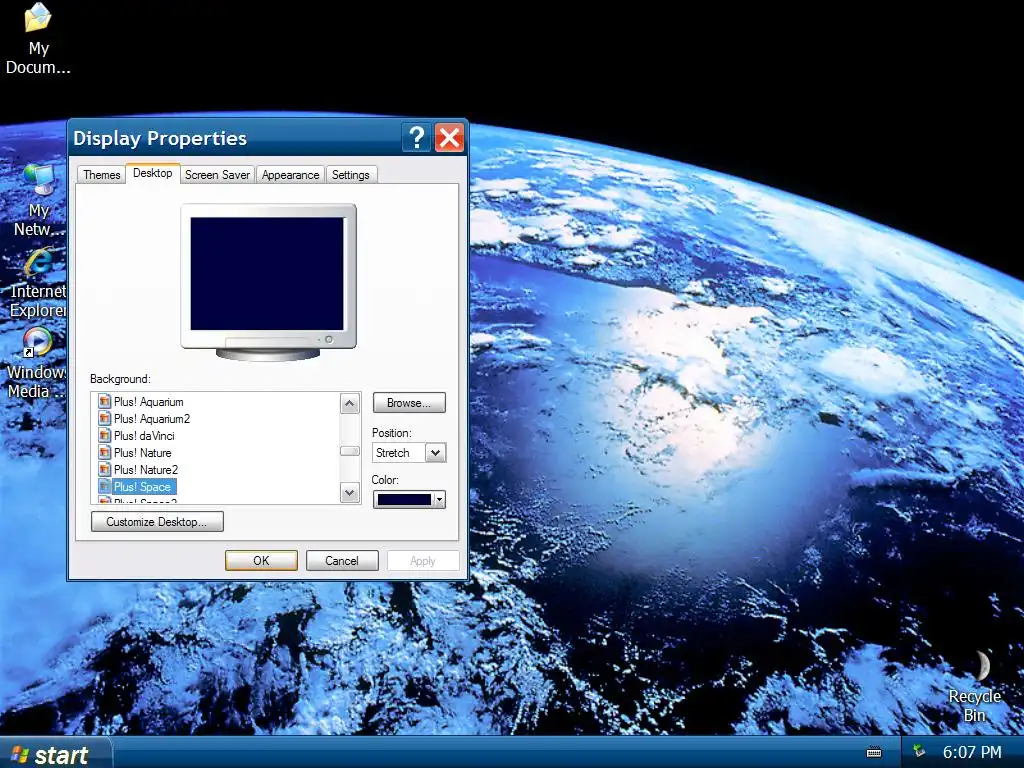Confirm with the OK button
This screenshot has width=1024, height=768.
coord(261,560)
